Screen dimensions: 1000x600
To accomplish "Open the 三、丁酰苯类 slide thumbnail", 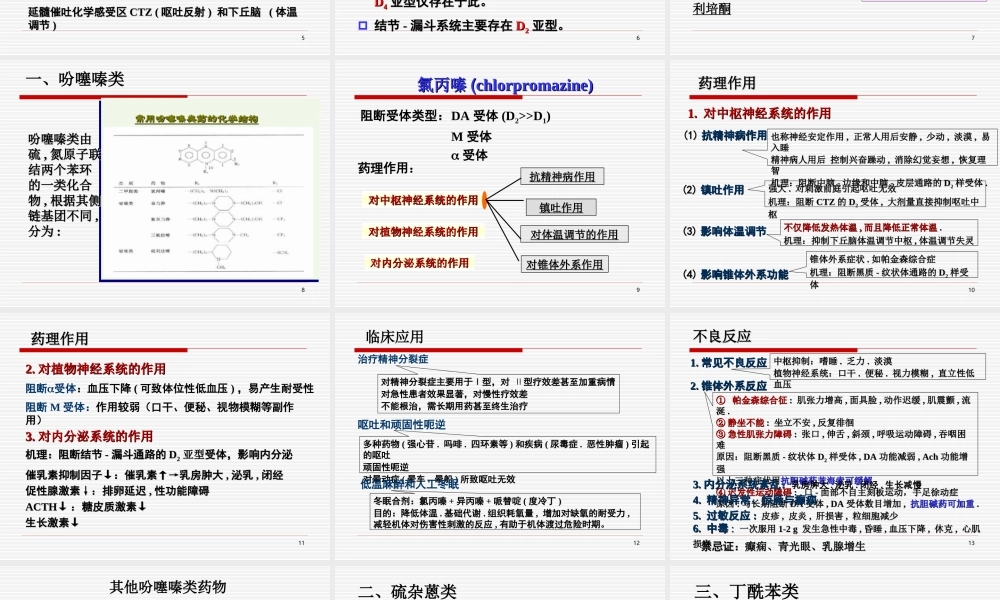I will click(835, 583).
